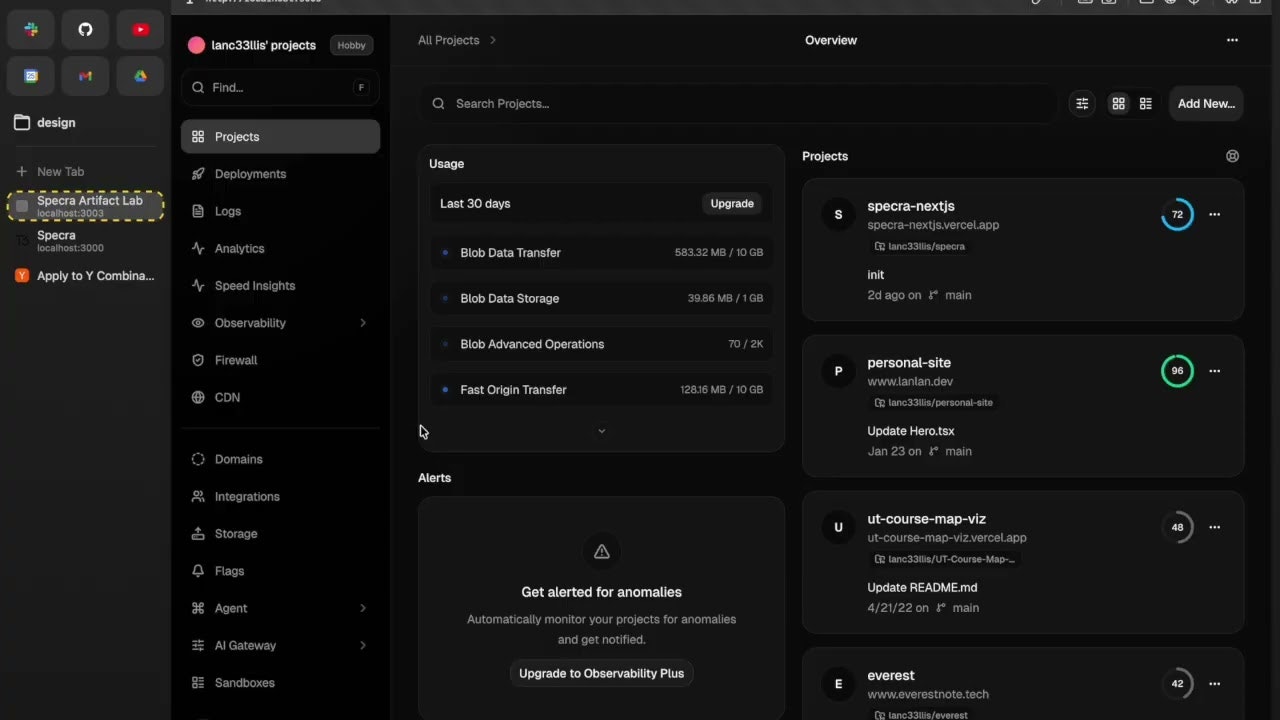Open CDN globe icon item
The image size is (1280, 720).
coord(198,397)
